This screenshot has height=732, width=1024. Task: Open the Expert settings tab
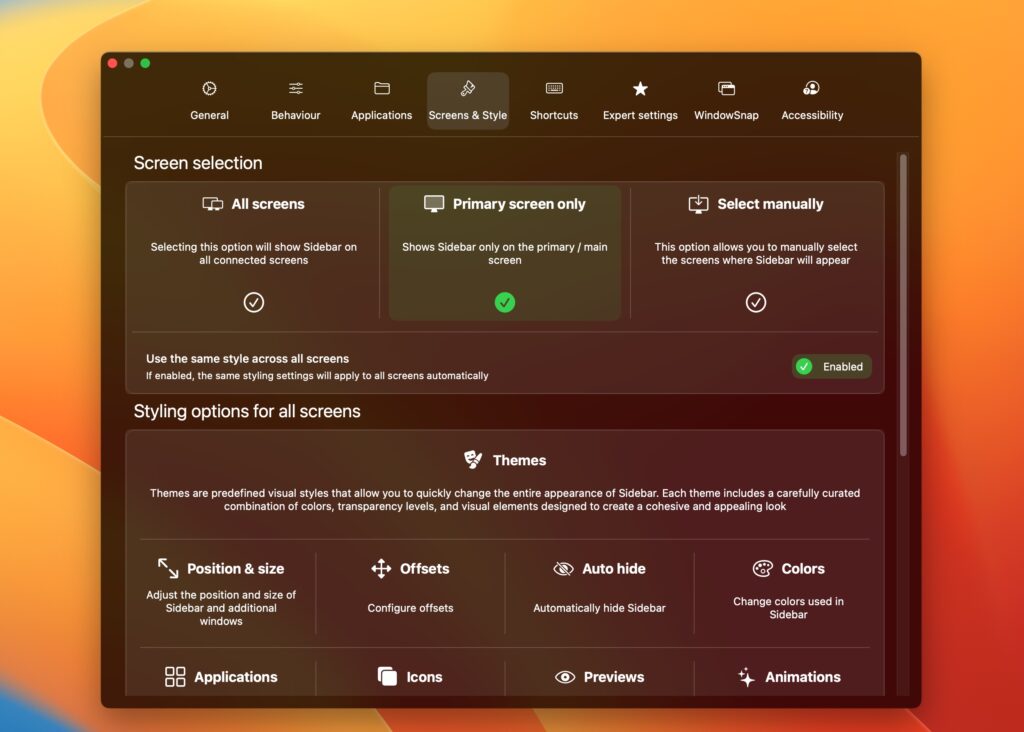[x=640, y=99]
